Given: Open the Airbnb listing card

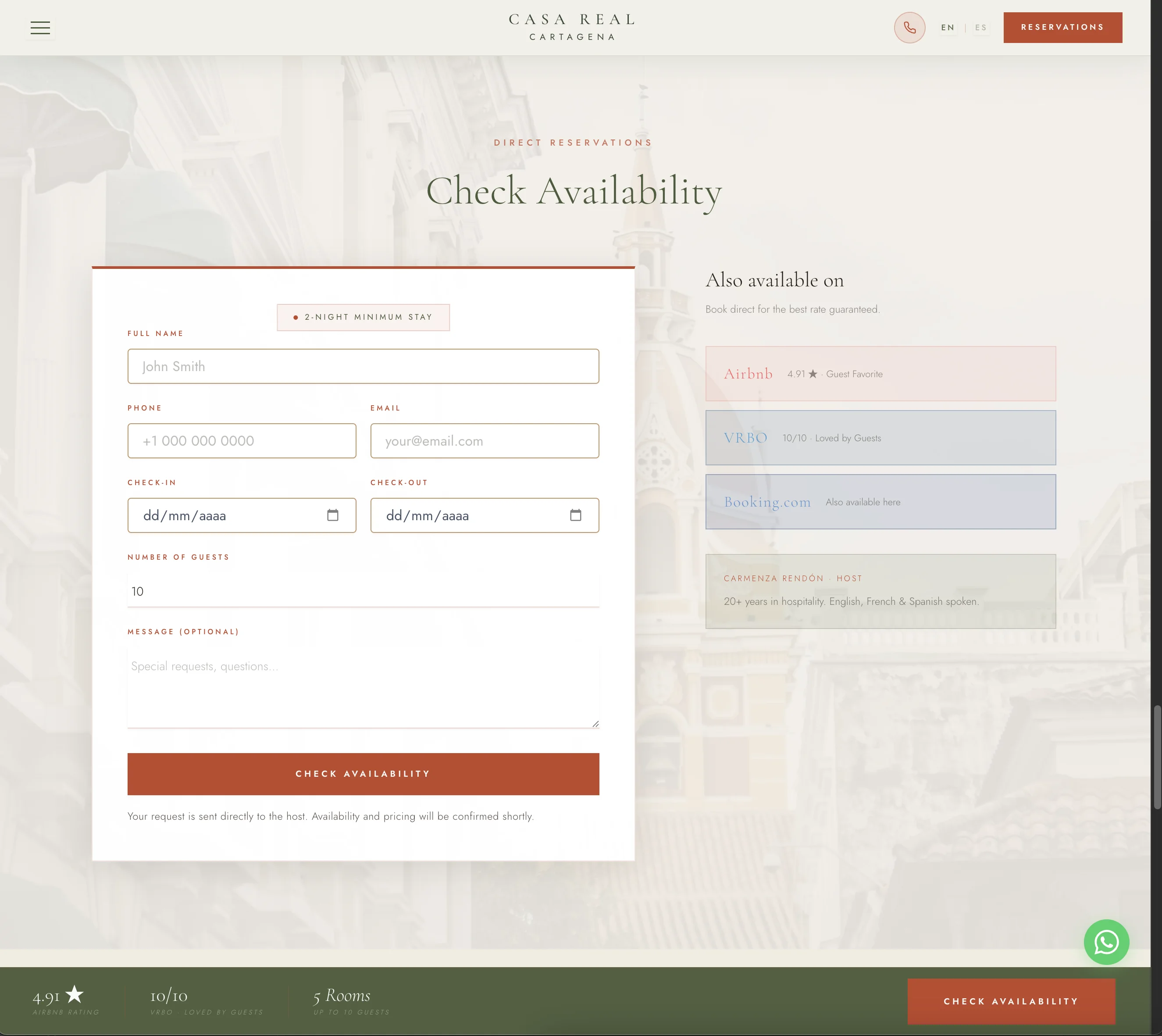Looking at the screenshot, I should [x=880, y=374].
